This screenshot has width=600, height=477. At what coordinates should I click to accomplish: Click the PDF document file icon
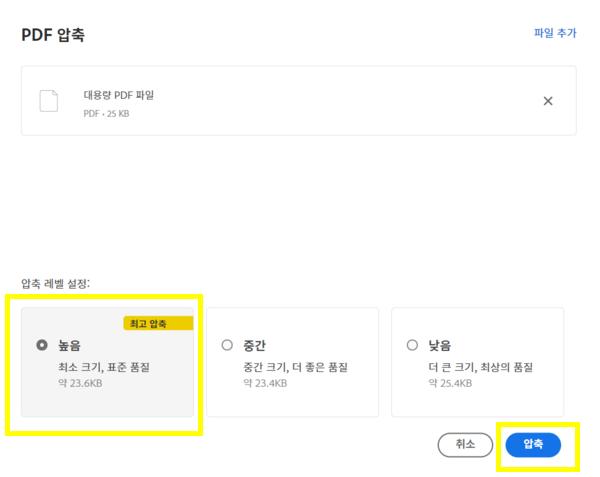(48, 101)
